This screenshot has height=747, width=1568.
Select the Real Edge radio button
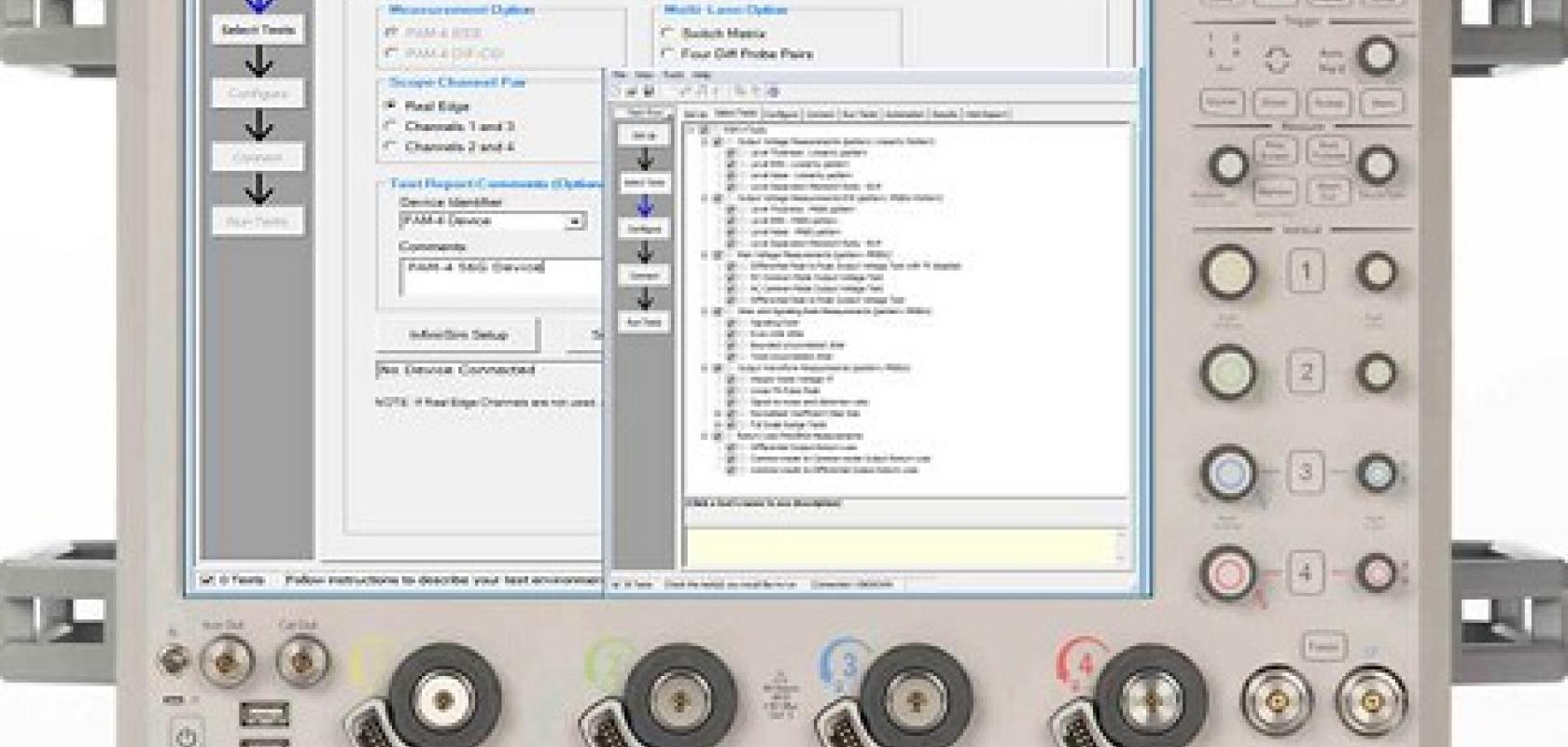point(391,106)
